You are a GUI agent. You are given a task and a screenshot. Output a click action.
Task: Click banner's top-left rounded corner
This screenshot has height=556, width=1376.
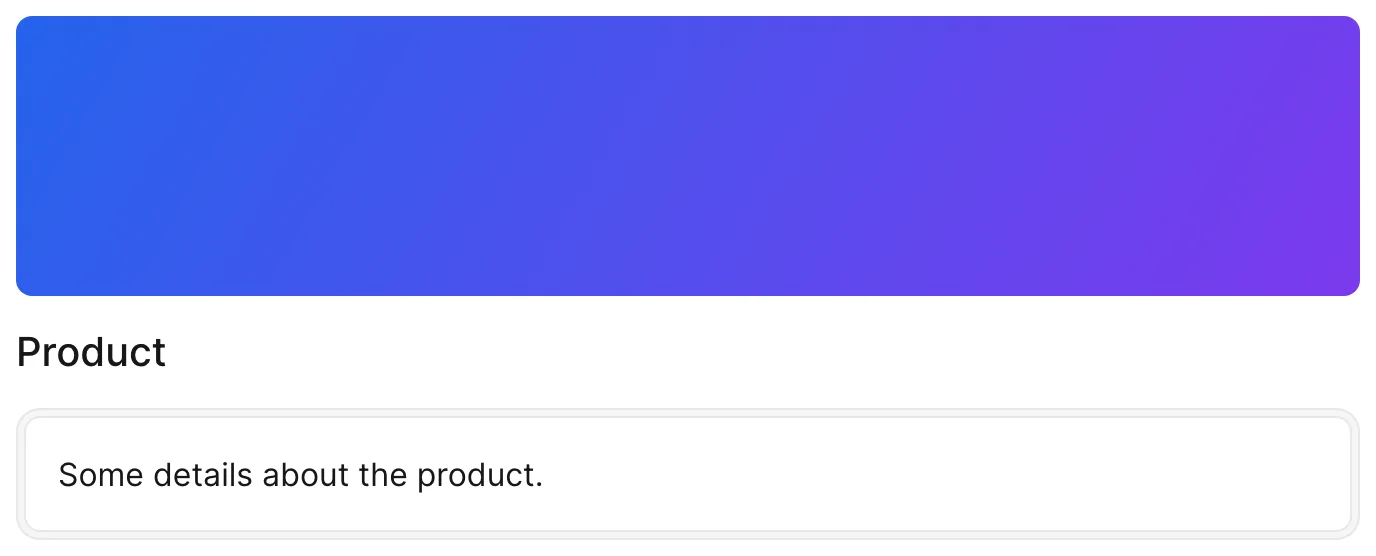[22, 22]
